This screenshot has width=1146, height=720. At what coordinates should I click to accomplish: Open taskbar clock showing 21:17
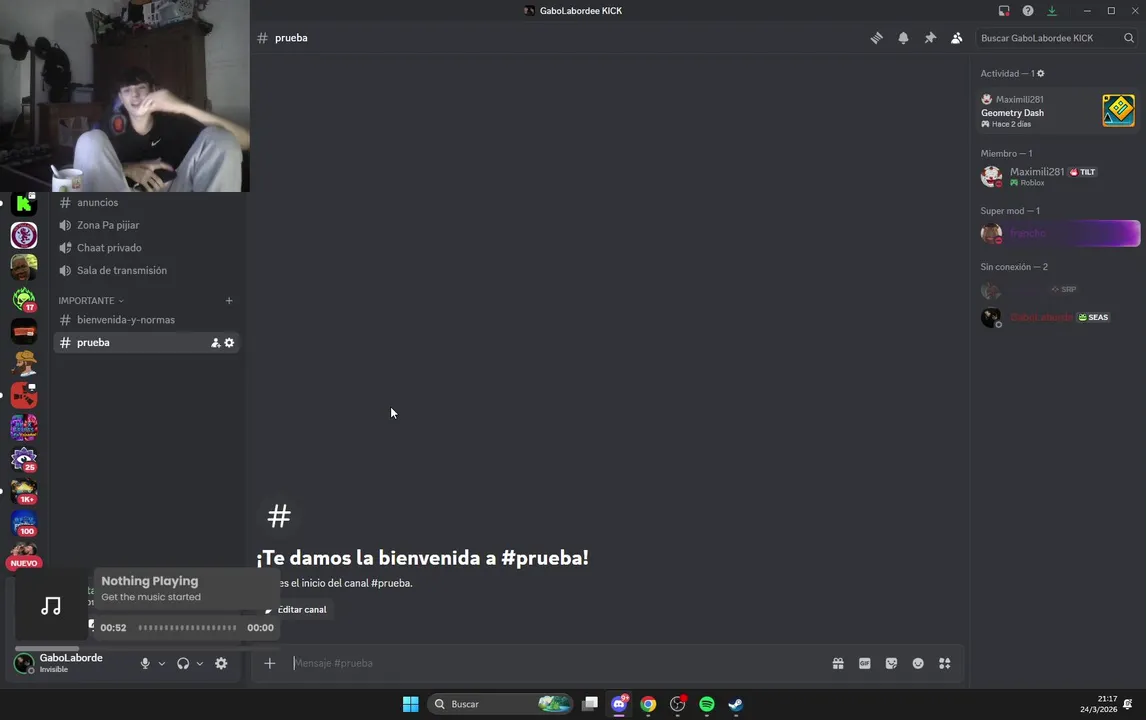tap(1098, 704)
